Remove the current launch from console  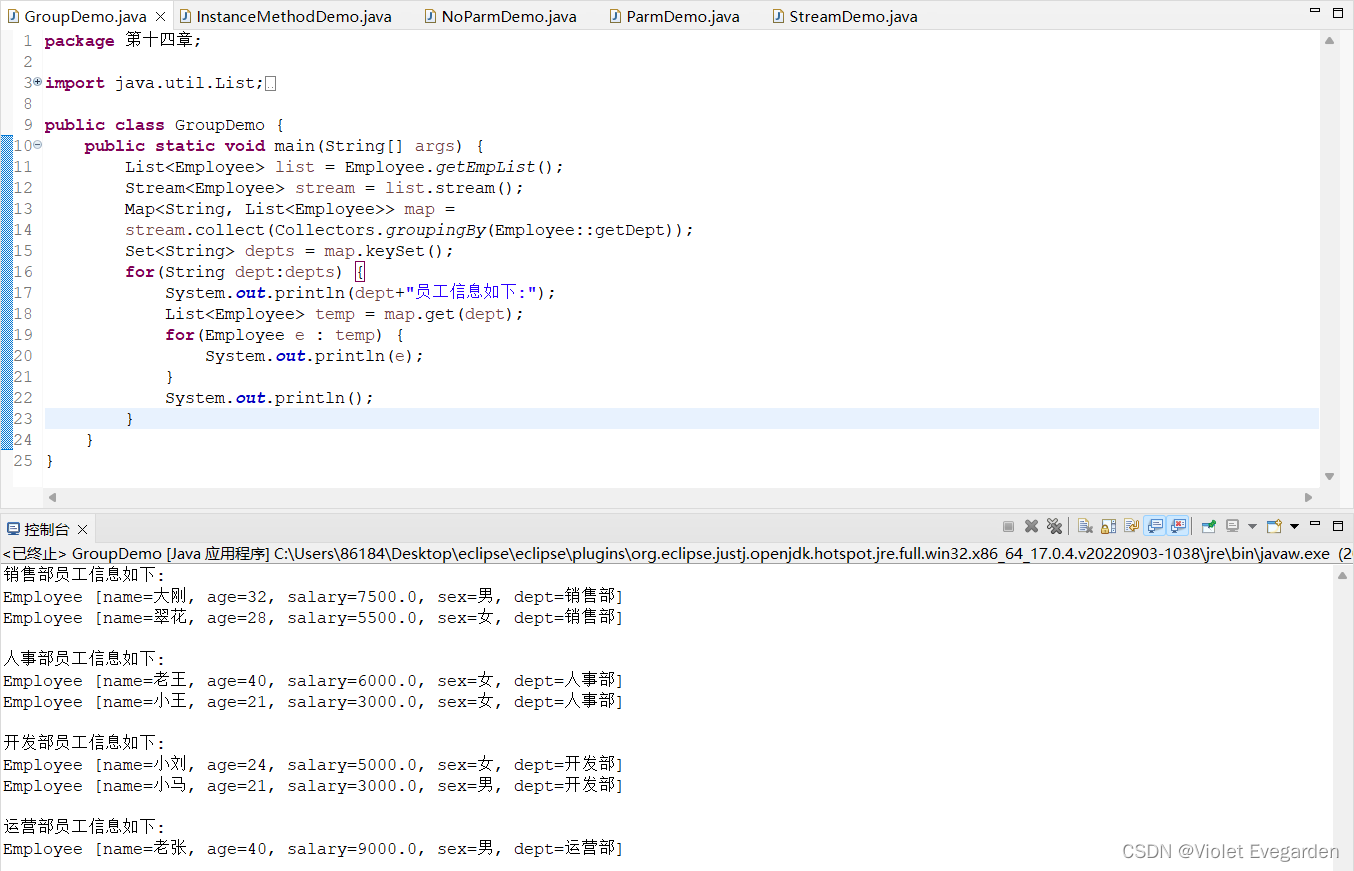point(1030,527)
